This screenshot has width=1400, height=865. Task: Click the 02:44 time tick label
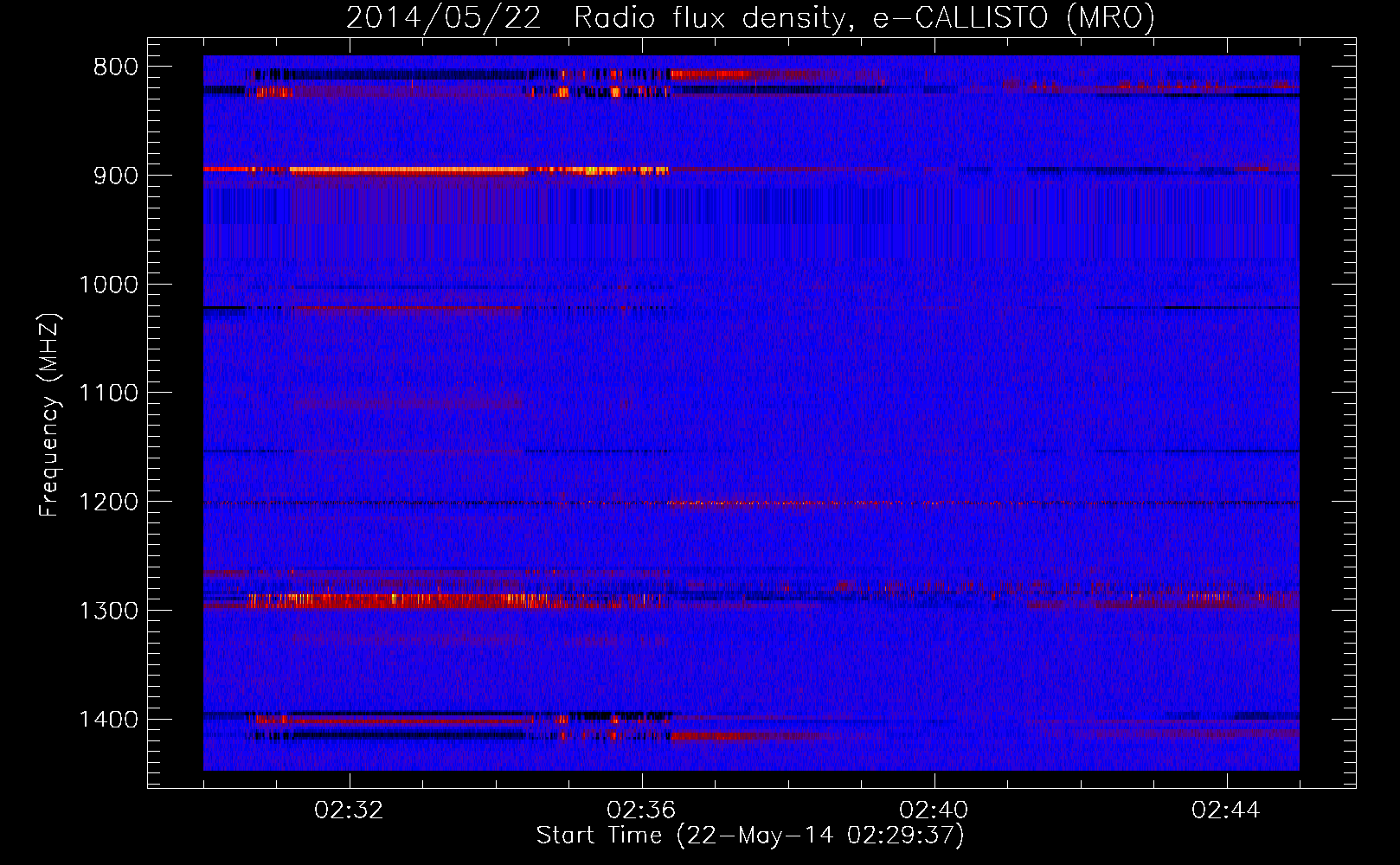[1227, 811]
